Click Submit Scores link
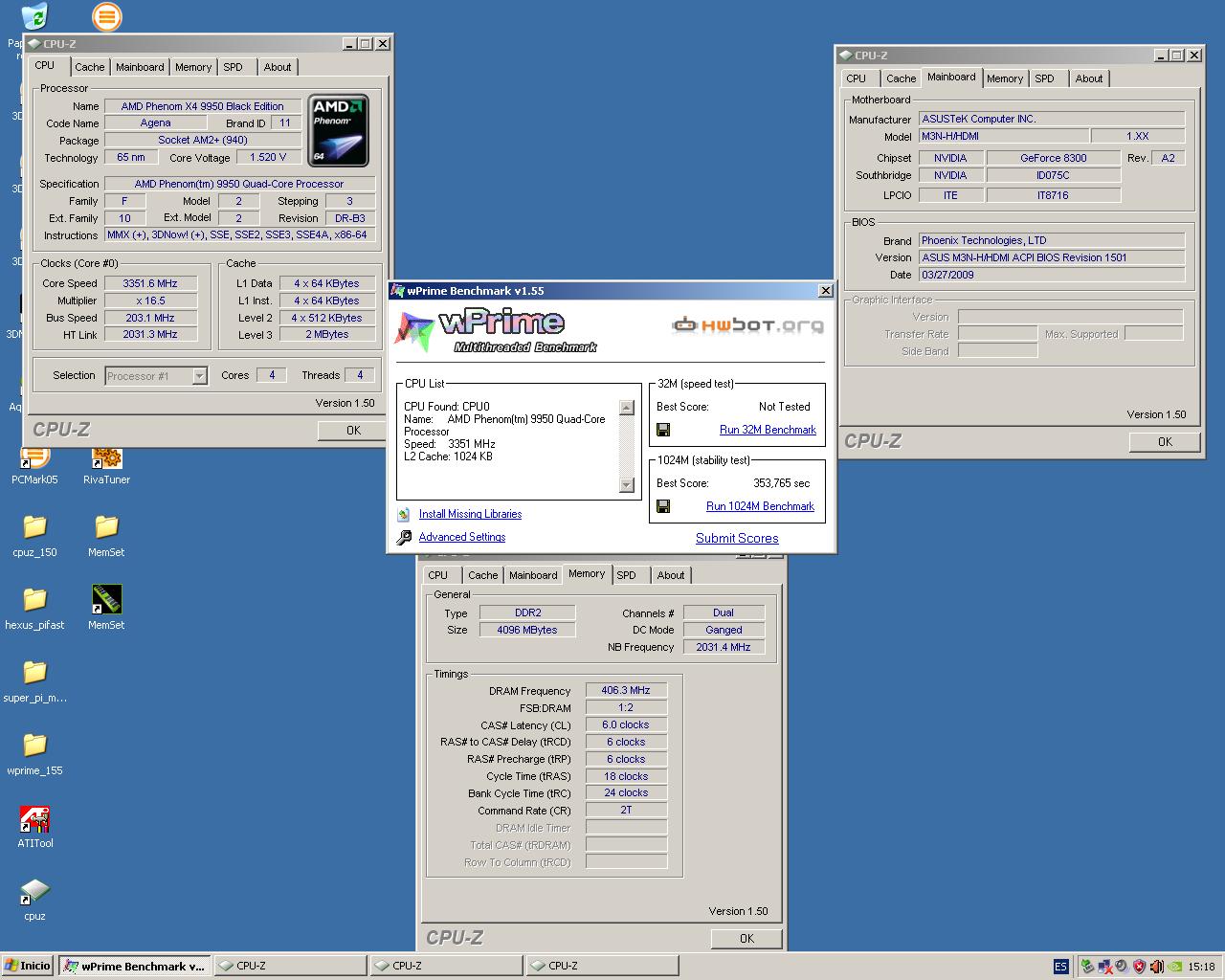Image resolution: width=1225 pixels, height=980 pixels. tap(737, 538)
